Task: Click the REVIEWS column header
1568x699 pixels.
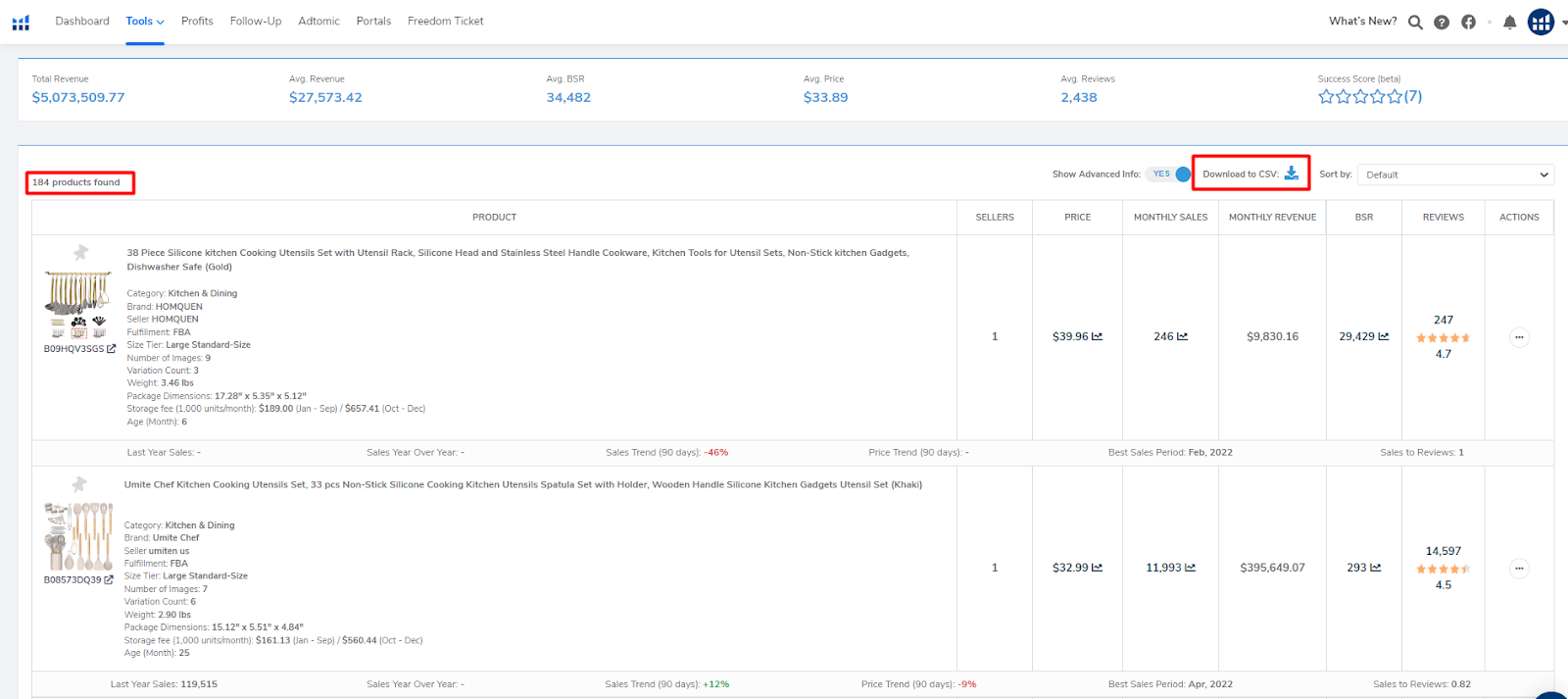Action: [1444, 218]
